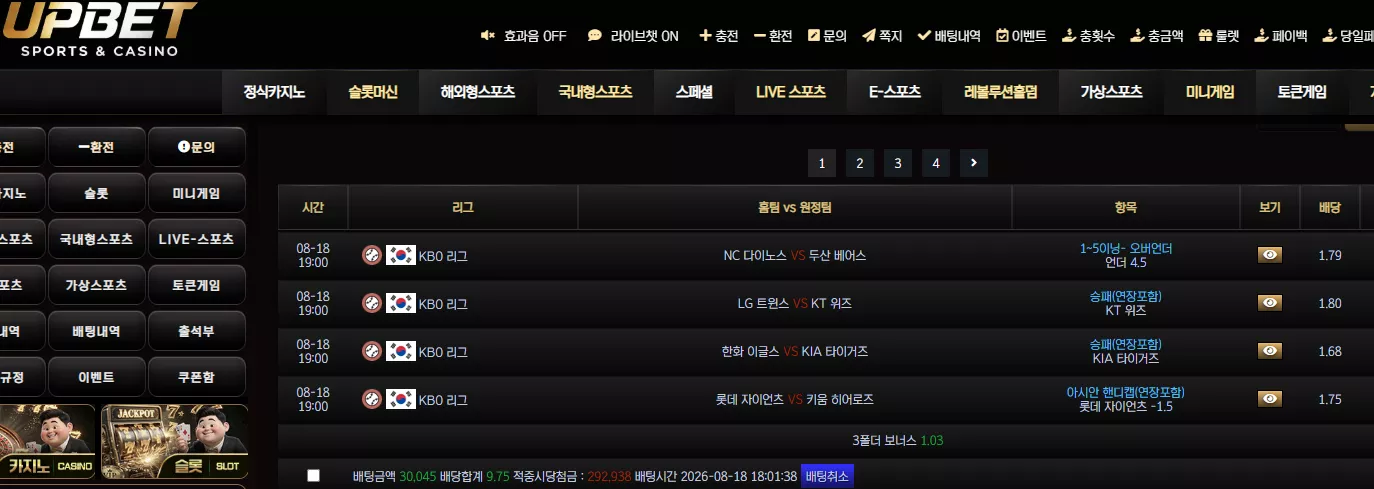This screenshot has height=489, width=1374.
Task: Go to 슬롯머신 tab
Action: tap(373, 92)
